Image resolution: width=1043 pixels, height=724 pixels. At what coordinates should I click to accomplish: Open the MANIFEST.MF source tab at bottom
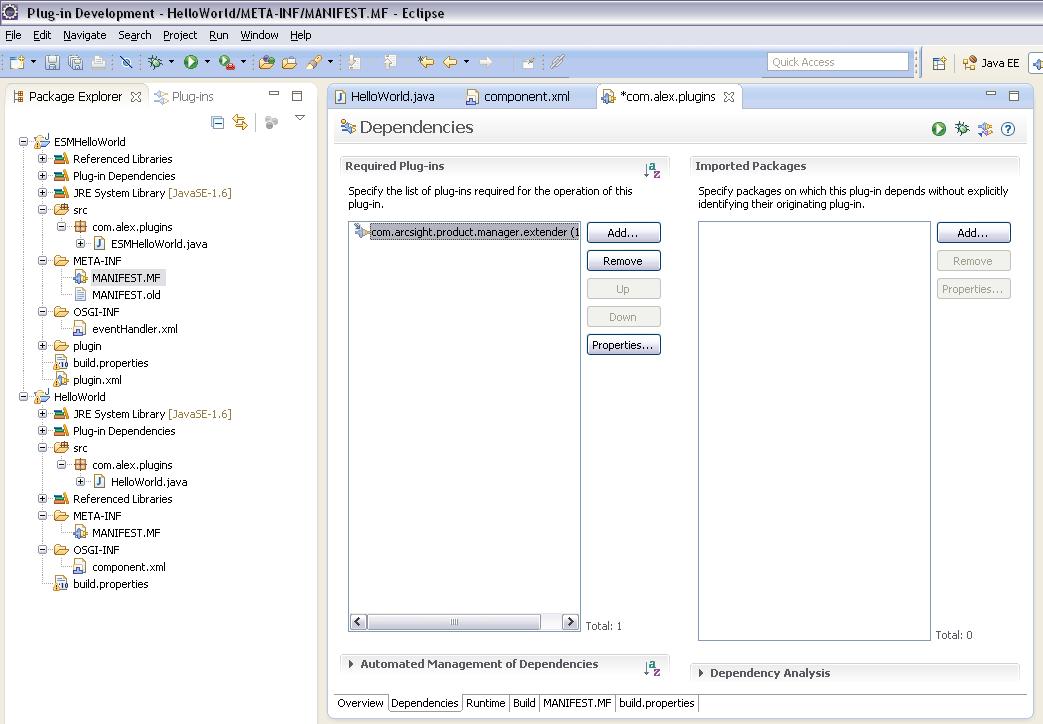pyautogui.click(x=577, y=703)
